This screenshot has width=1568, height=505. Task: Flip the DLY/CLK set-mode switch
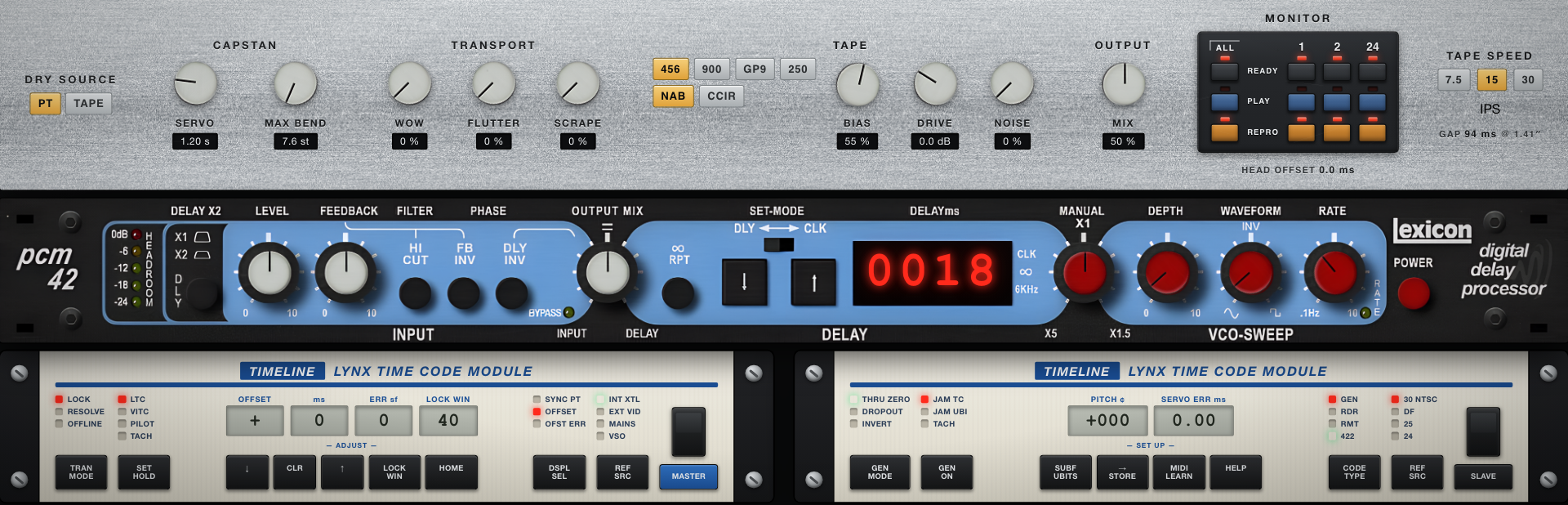[778, 245]
